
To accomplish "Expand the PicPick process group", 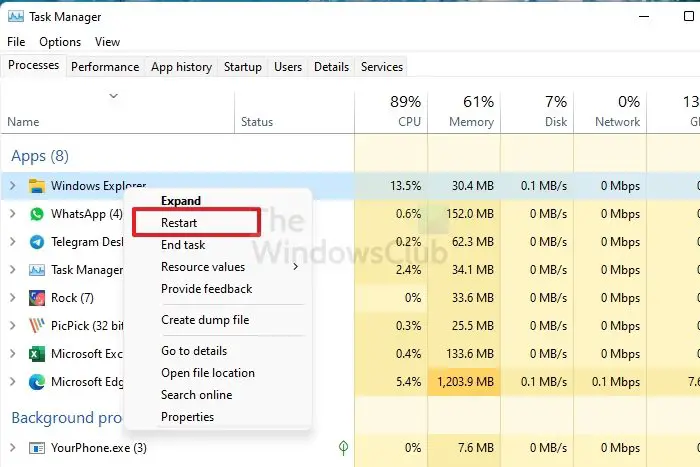I will click(12, 325).
